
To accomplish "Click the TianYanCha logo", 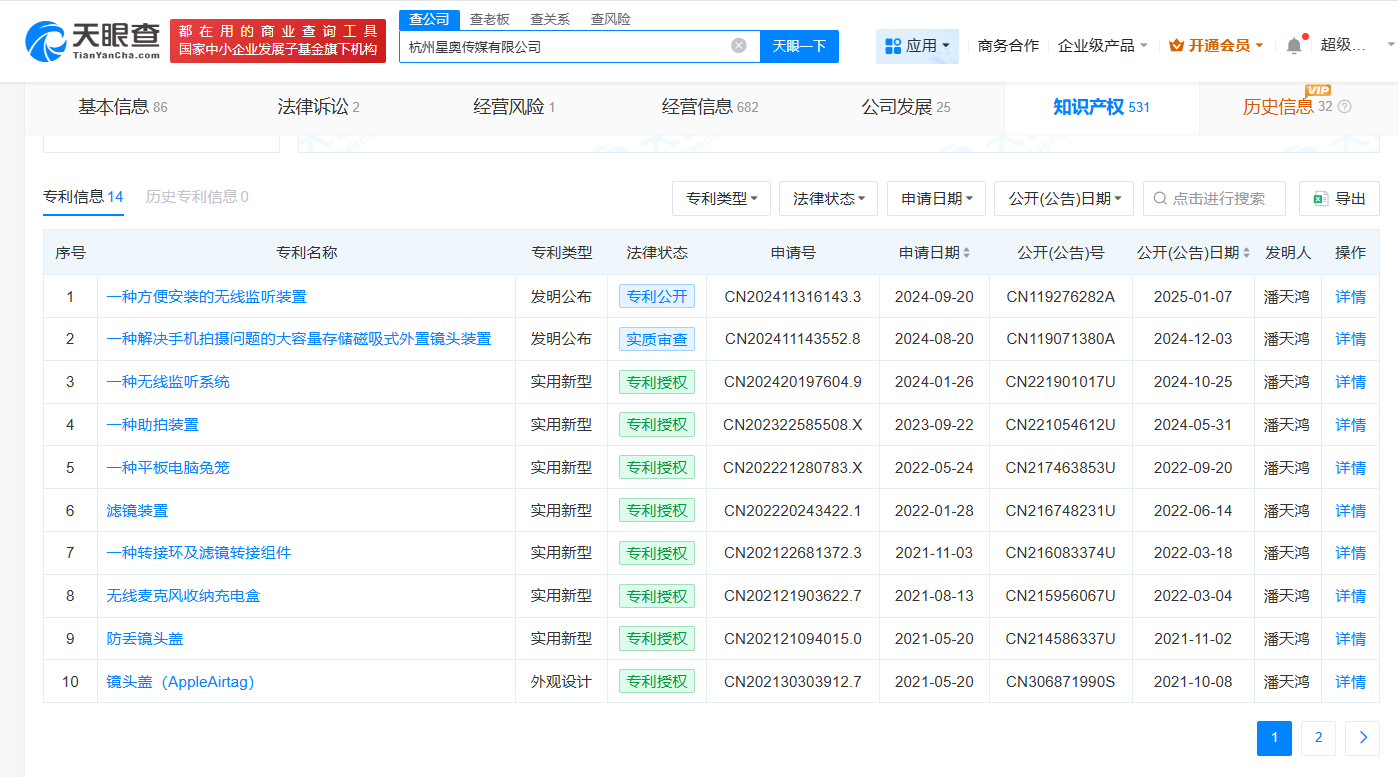I will pyautogui.click(x=92, y=41).
